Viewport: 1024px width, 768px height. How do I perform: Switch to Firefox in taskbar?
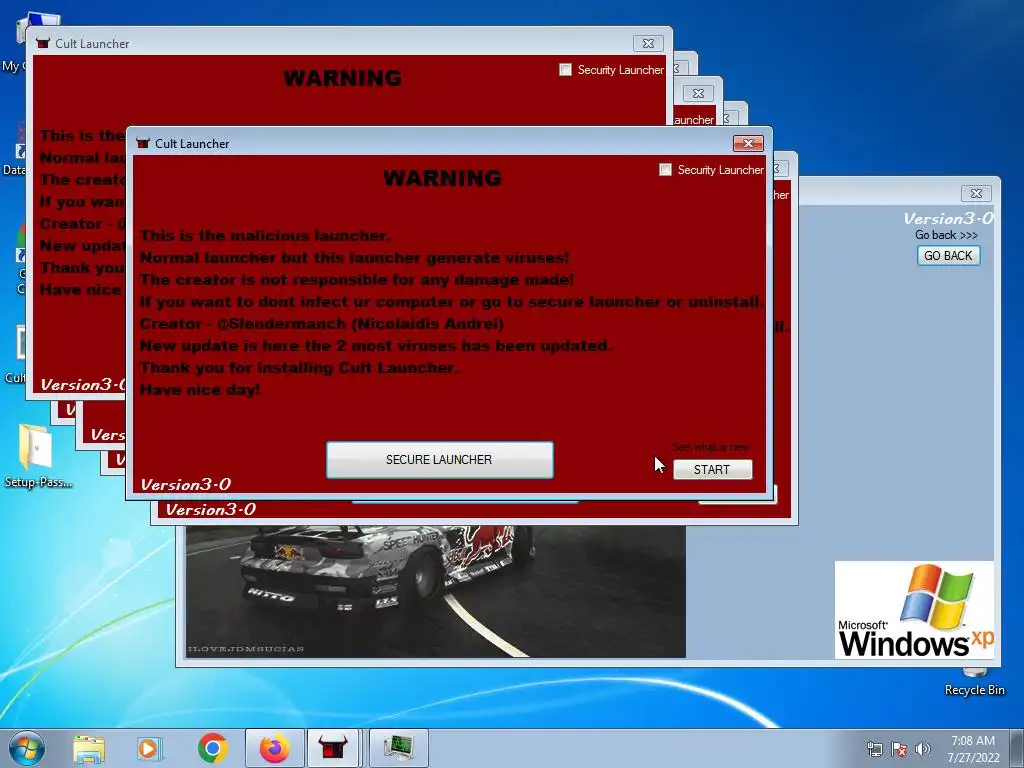(274, 748)
